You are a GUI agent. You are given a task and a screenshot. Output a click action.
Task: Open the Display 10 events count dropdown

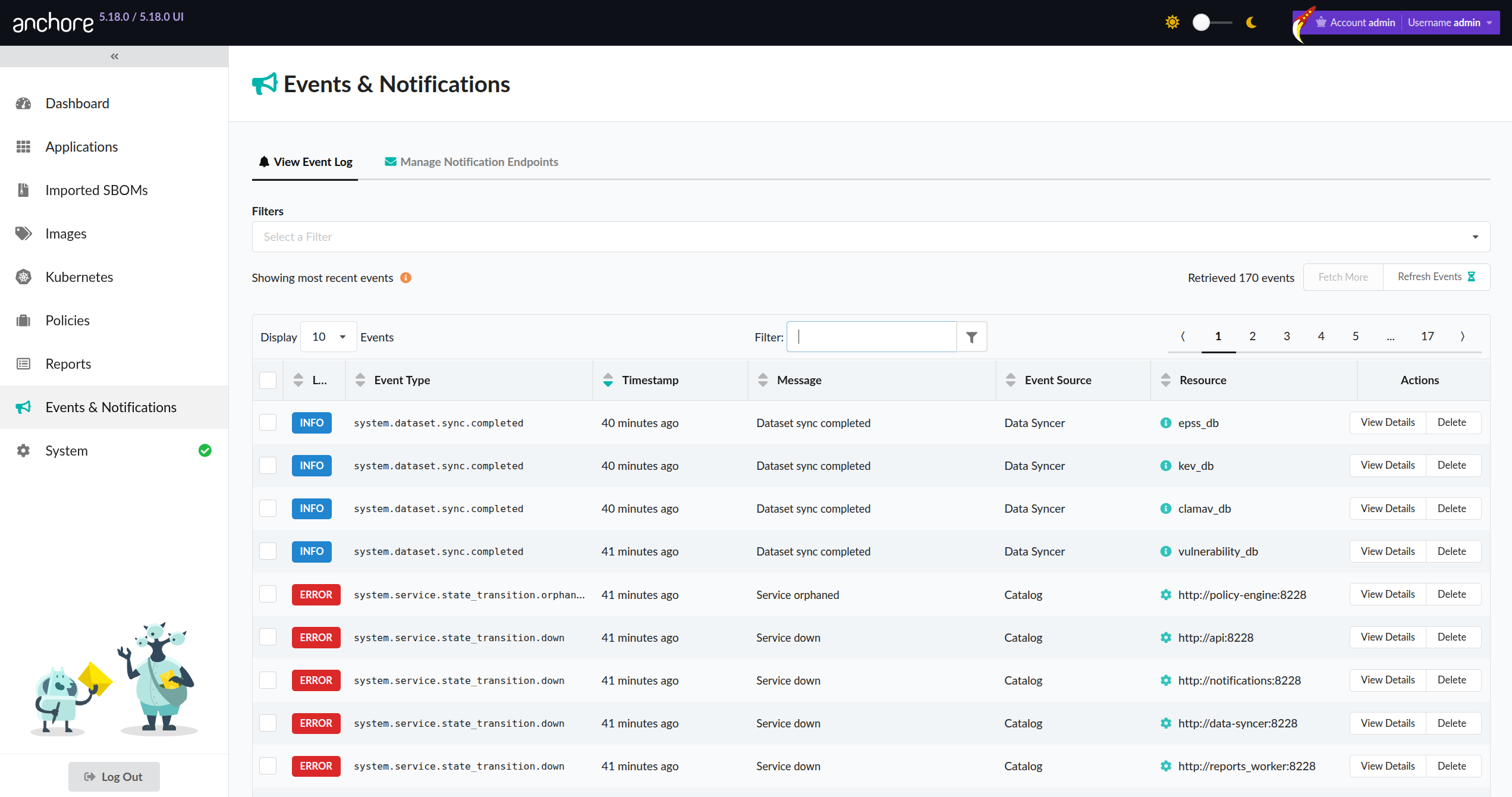(329, 337)
